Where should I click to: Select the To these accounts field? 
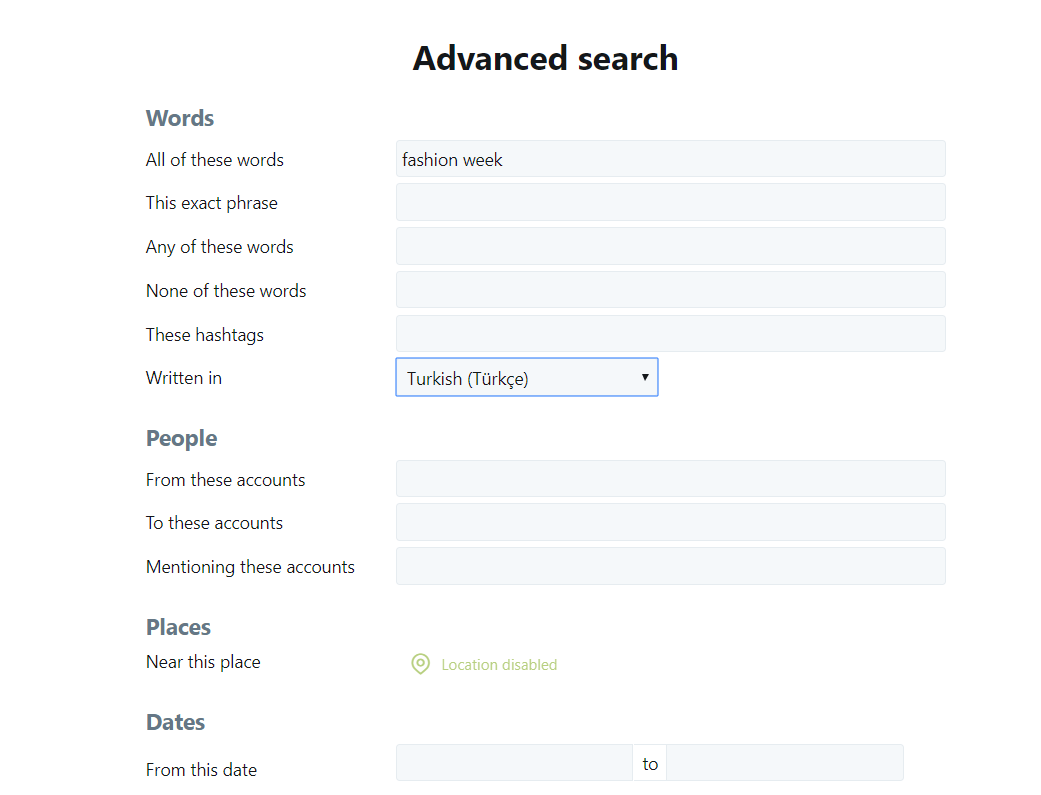(x=671, y=522)
